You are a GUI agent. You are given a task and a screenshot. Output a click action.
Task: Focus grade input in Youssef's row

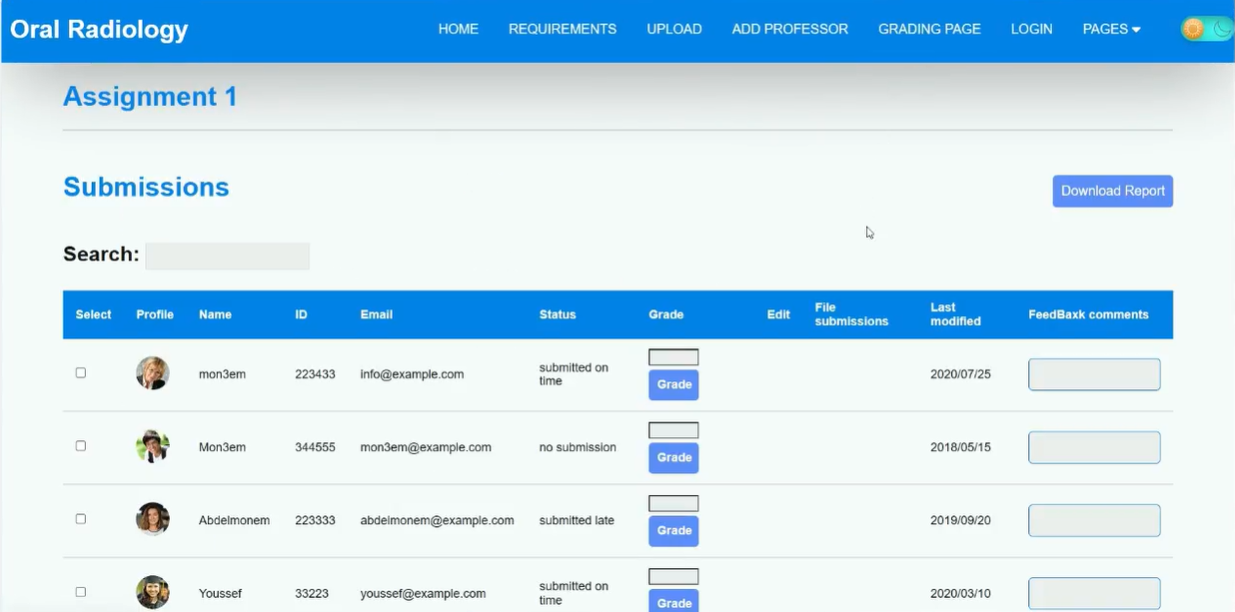click(673, 577)
